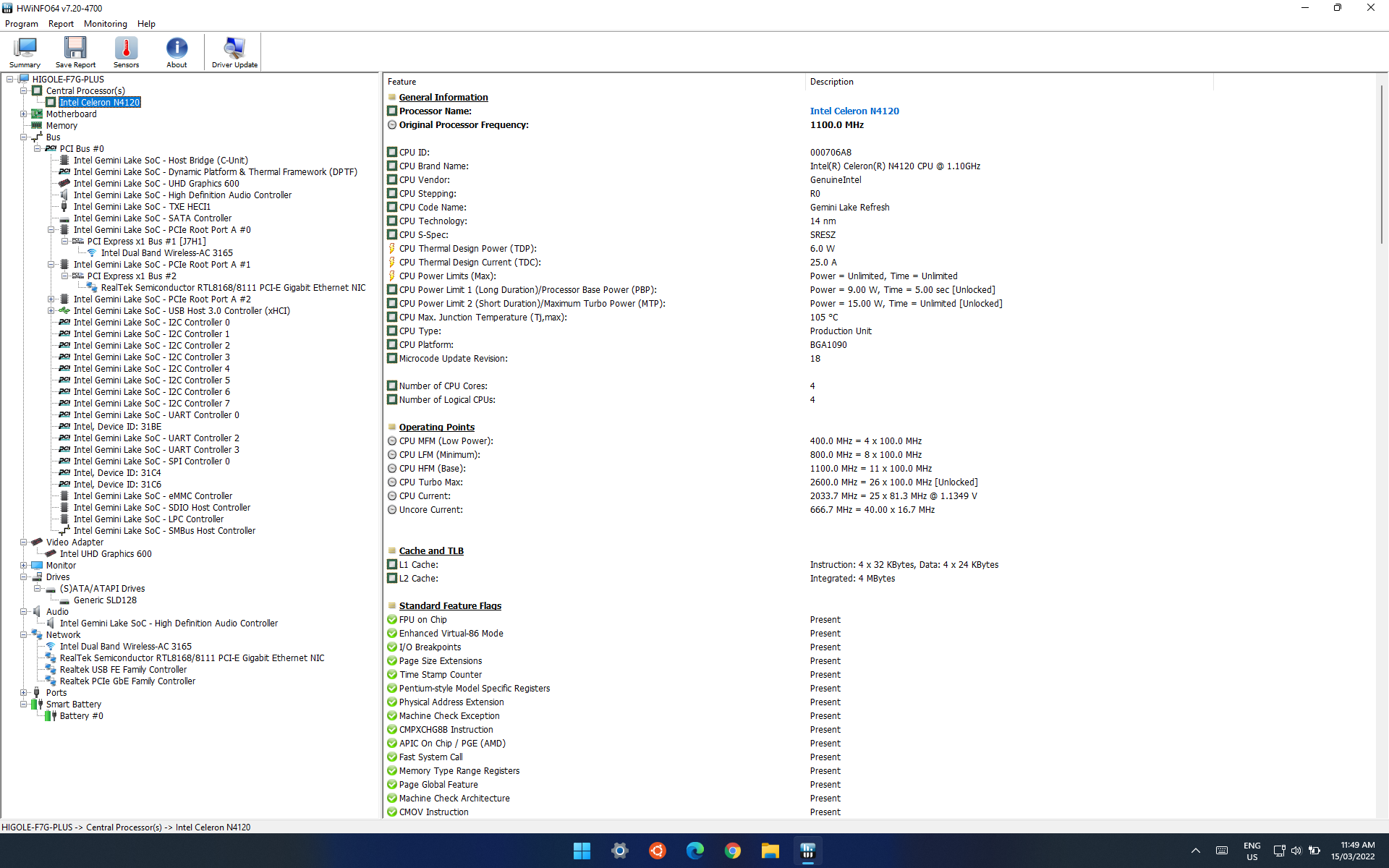This screenshot has height=868, width=1389.
Task: Click the ENG US language indicator
Action: (x=1252, y=851)
